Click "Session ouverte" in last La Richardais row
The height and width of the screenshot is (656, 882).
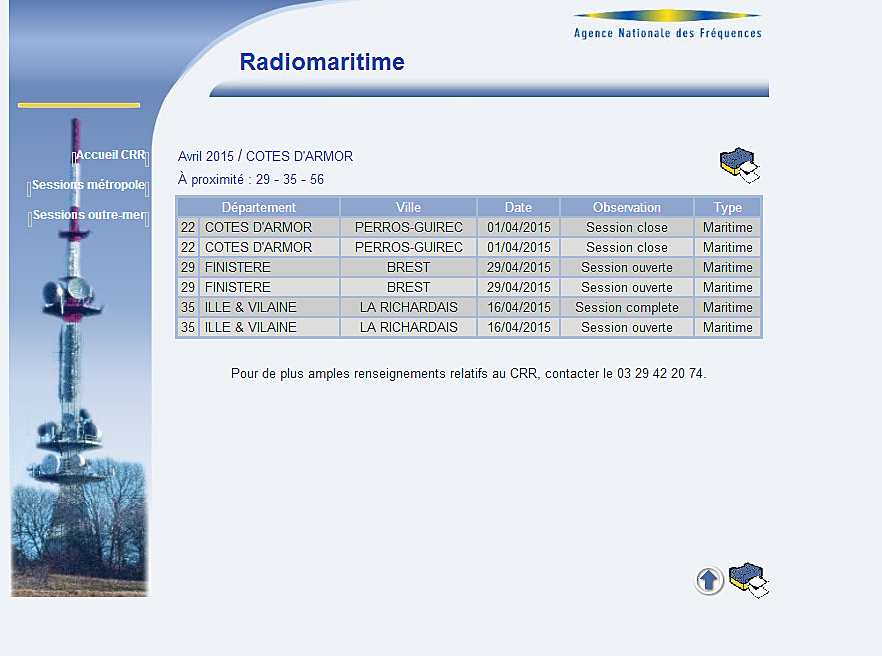627,327
